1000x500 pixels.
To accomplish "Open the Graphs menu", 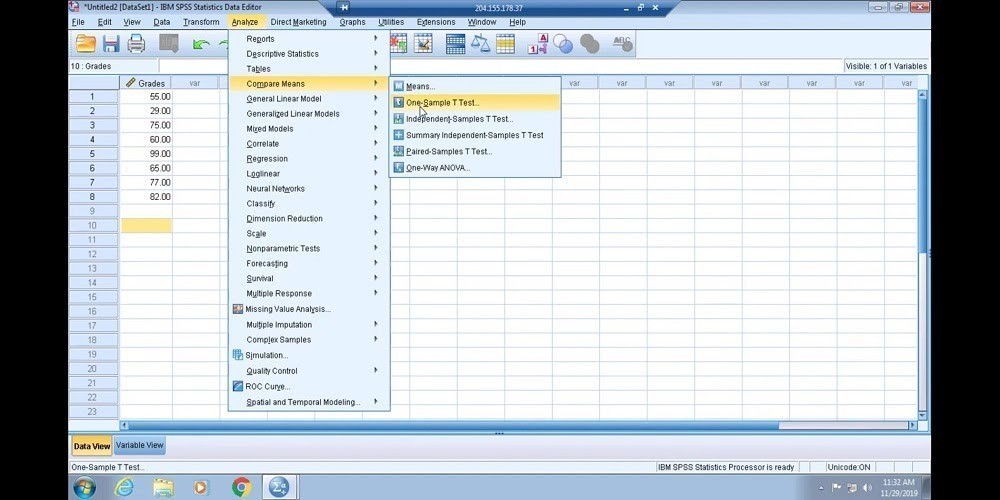I will tap(352, 22).
